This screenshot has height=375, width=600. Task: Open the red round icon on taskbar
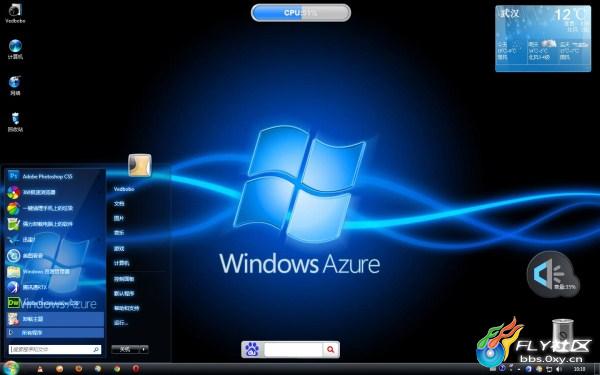pyautogui.click(x=136, y=369)
